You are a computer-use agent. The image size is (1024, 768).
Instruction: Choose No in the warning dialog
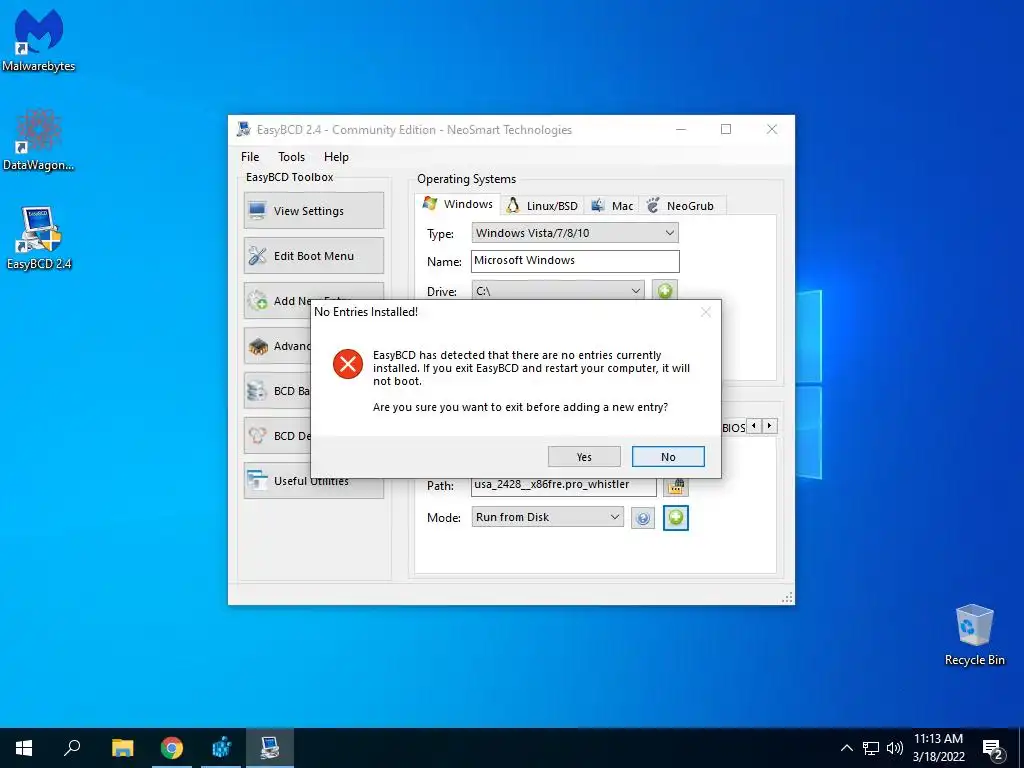667,456
